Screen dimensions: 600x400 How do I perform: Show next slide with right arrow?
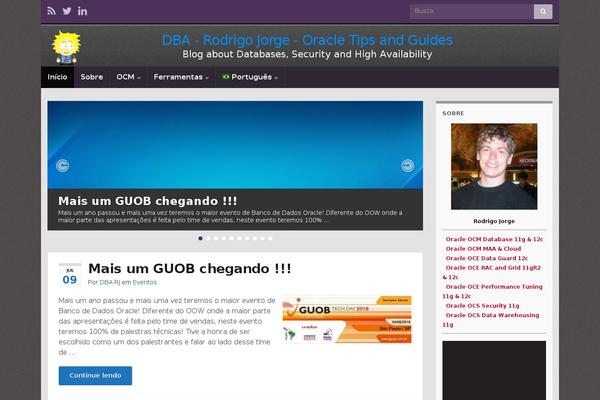408,165
